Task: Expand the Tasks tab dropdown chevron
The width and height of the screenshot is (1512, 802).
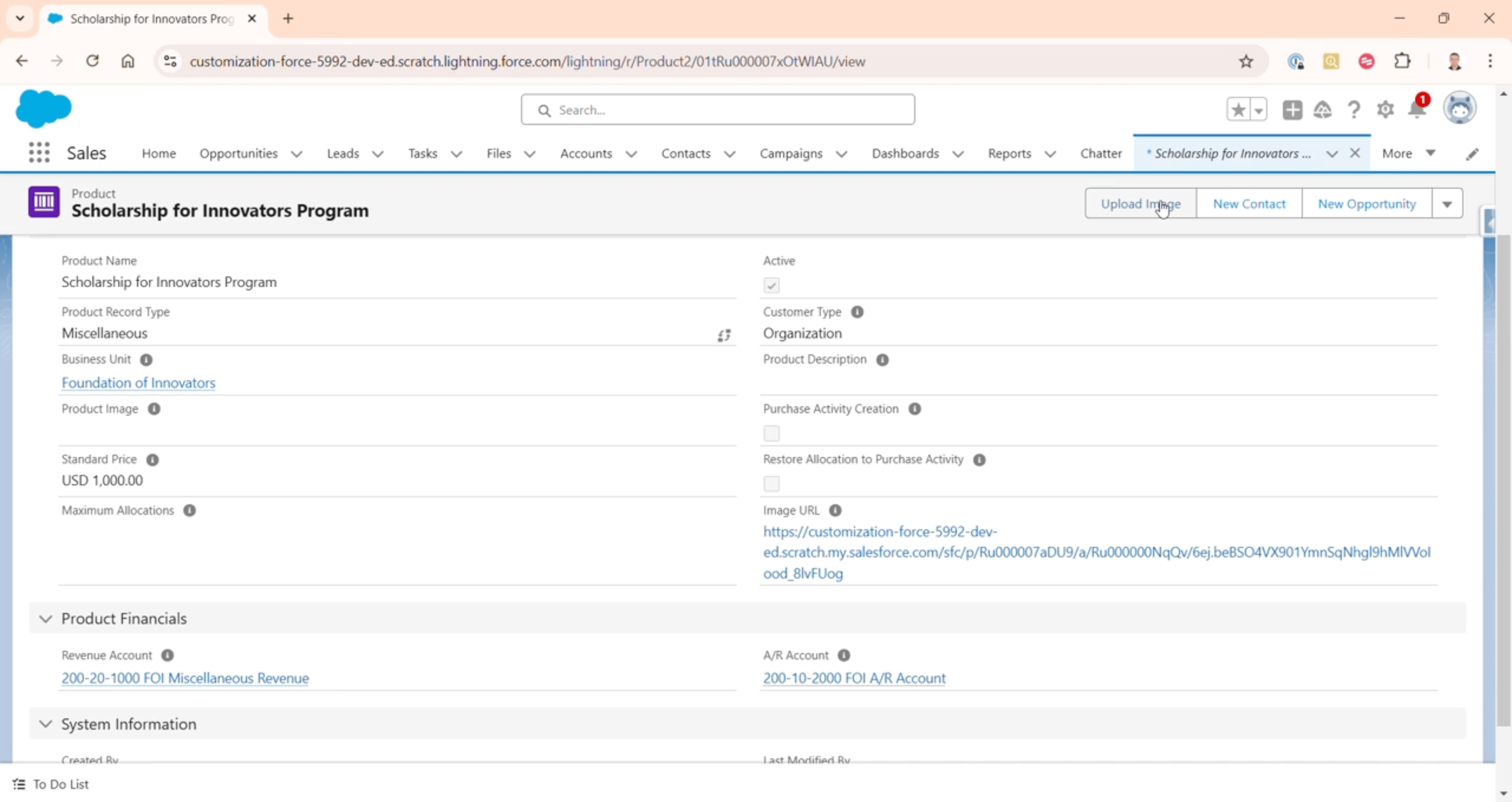Action: (x=456, y=154)
